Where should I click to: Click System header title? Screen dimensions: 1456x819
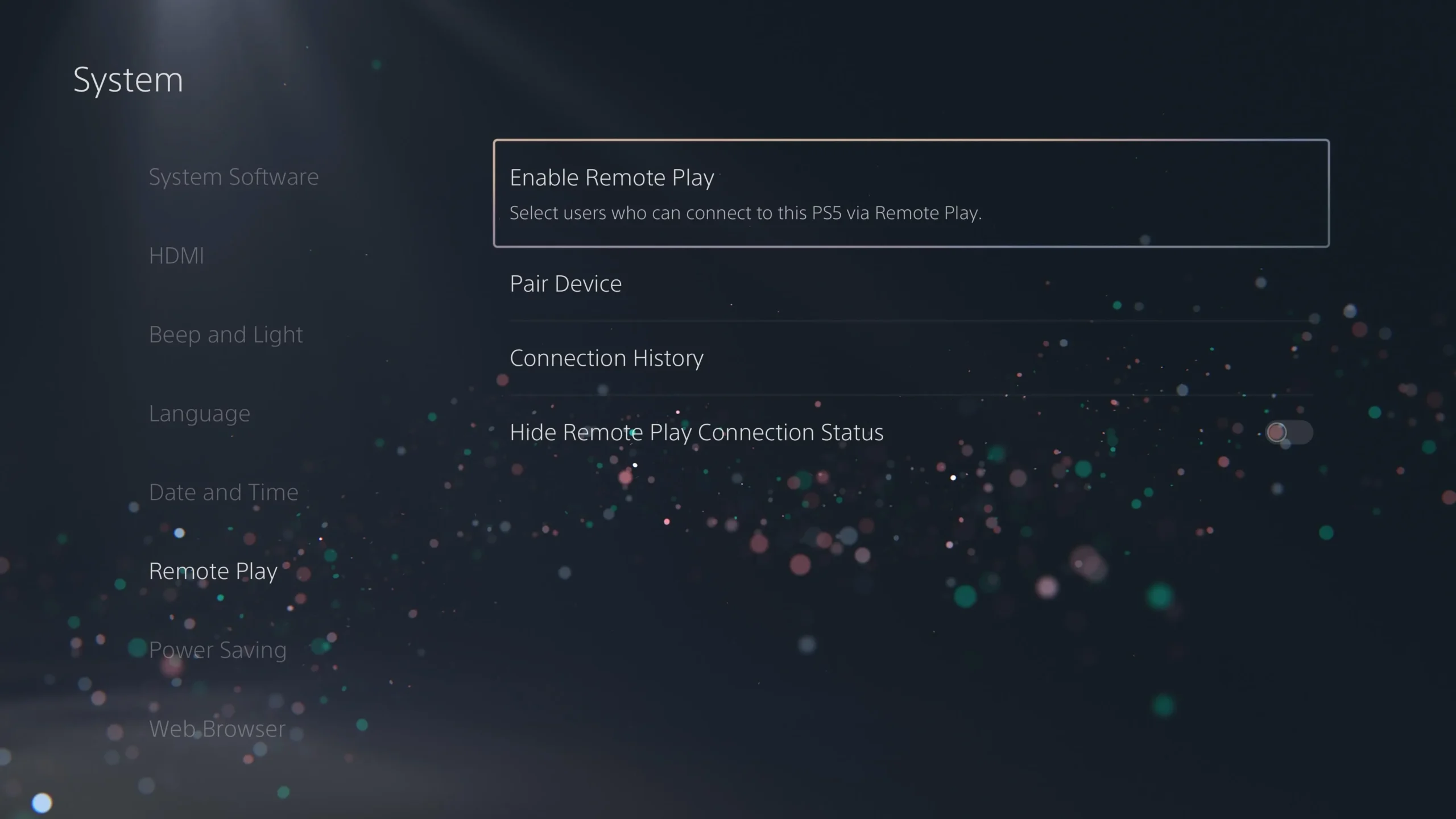pyautogui.click(x=128, y=78)
